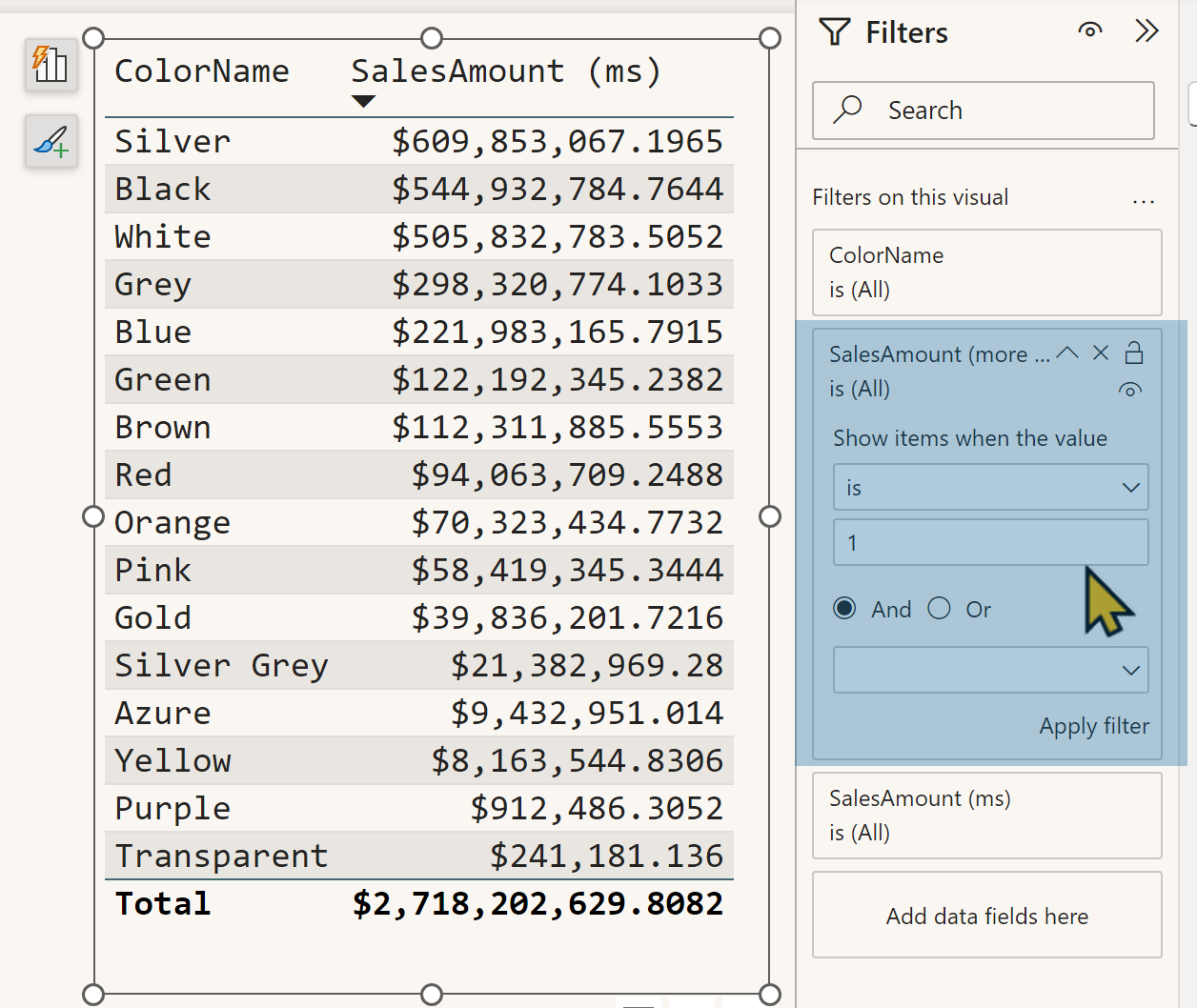Screen dimensions: 1197x1008
Task: Click the Add data fields here well
Action: coord(987,915)
